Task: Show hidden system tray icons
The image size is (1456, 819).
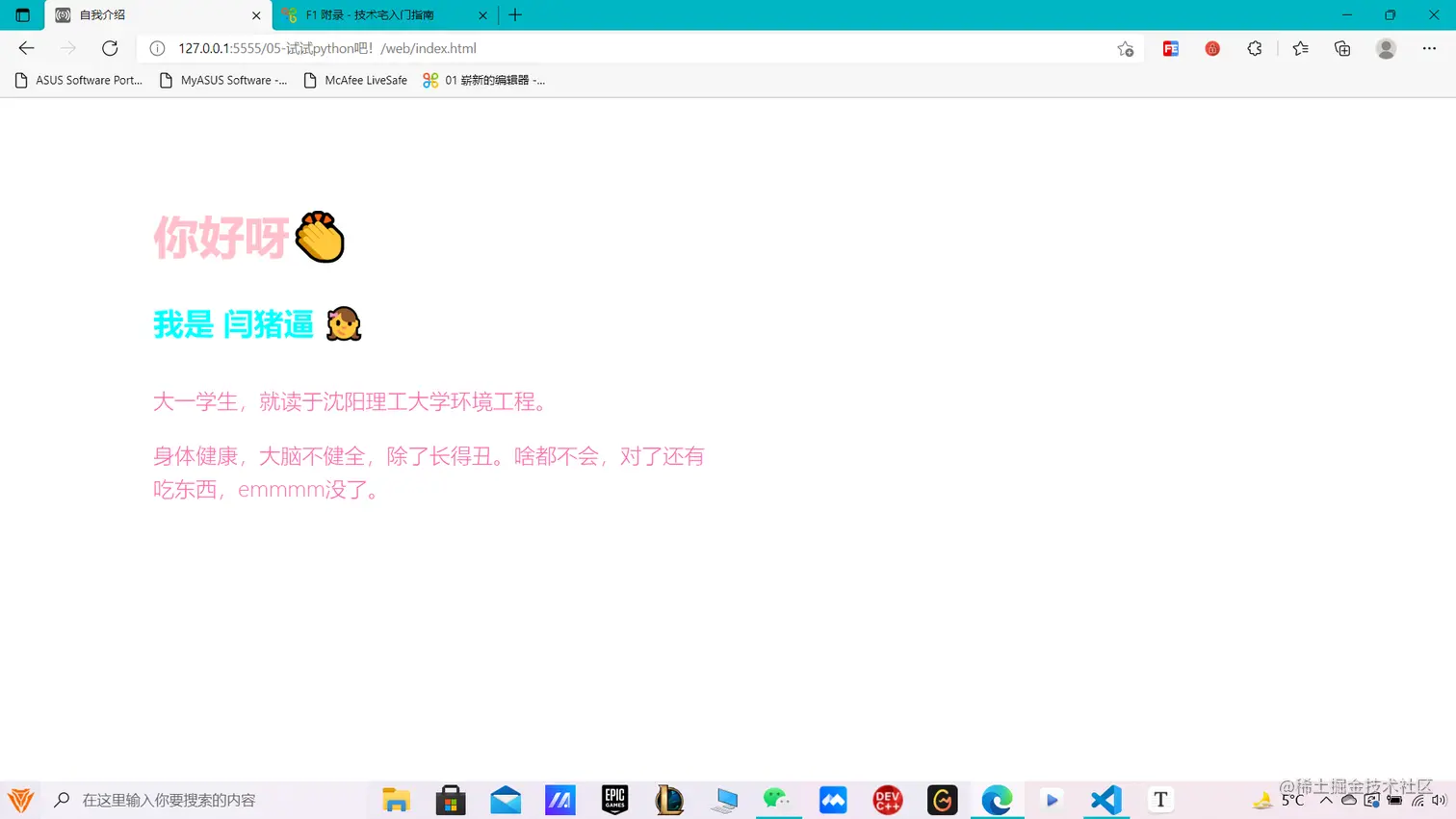Action: click(1327, 800)
